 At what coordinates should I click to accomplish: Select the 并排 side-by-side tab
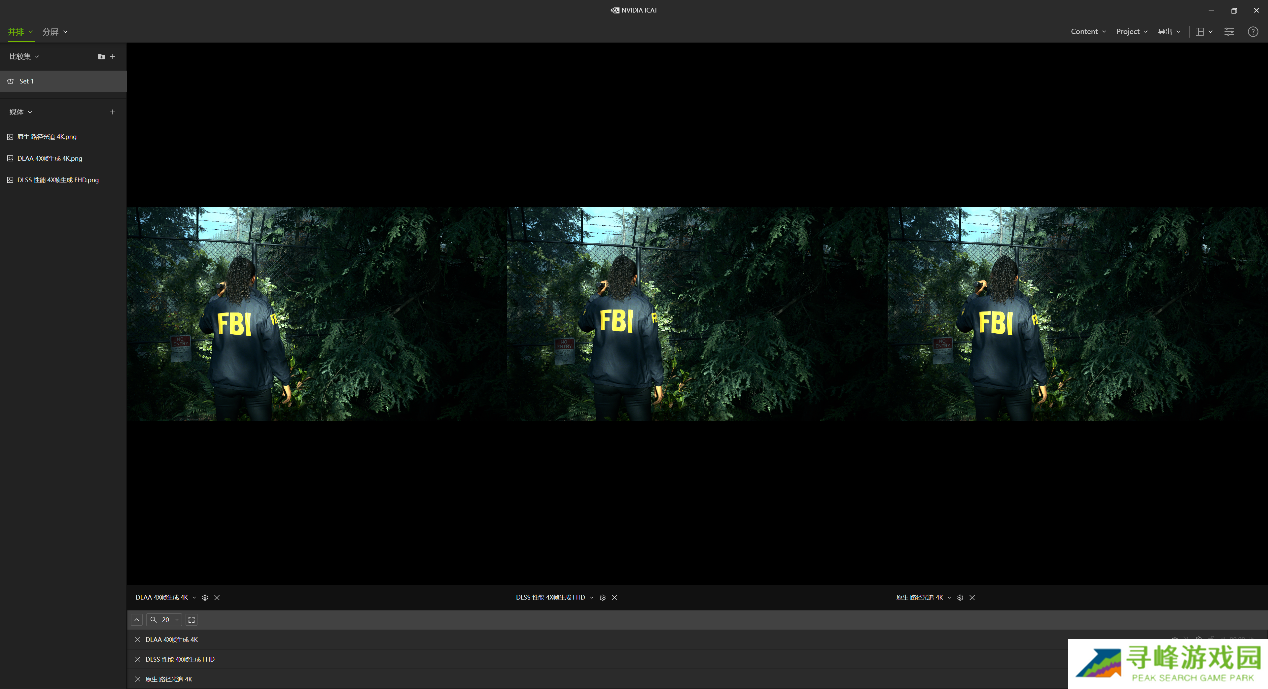(x=17, y=32)
